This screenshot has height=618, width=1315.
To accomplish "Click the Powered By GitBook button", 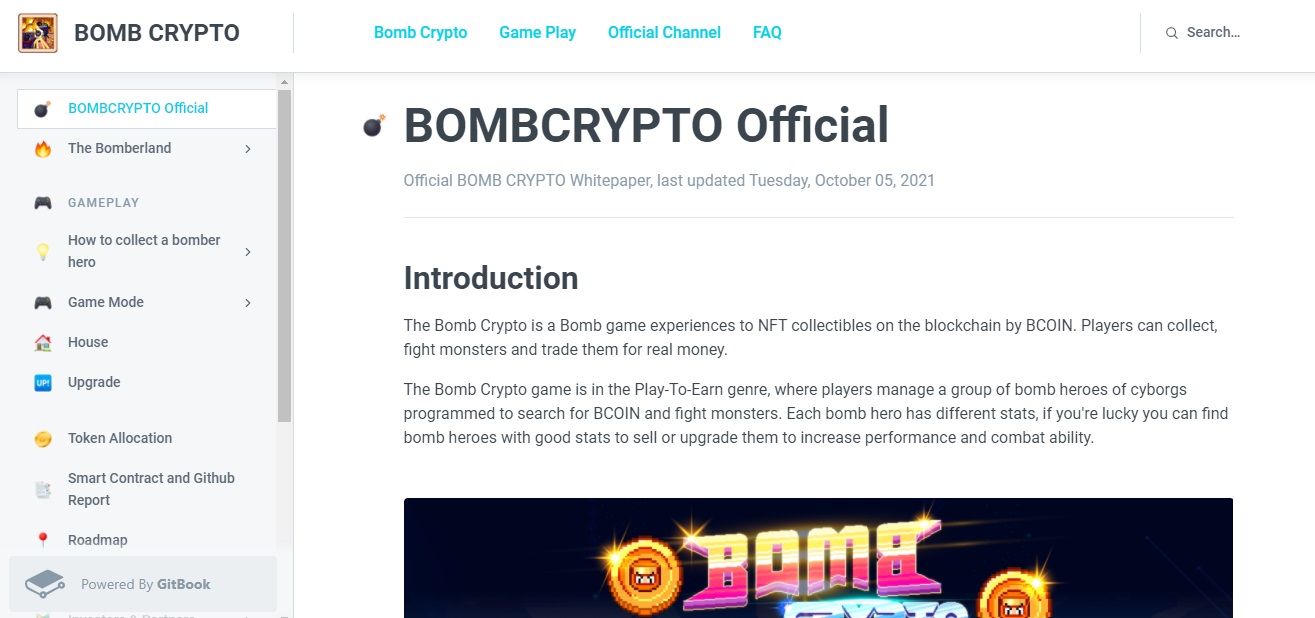I will (x=143, y=584).
